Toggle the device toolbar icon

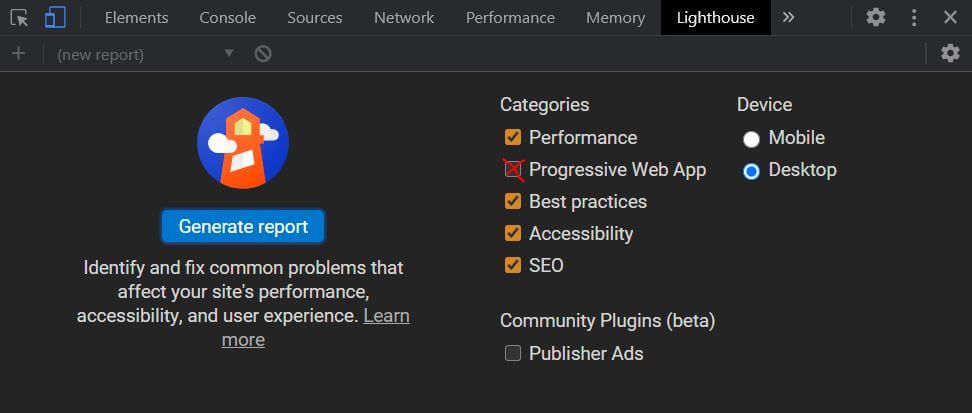[x=55, y=18]
